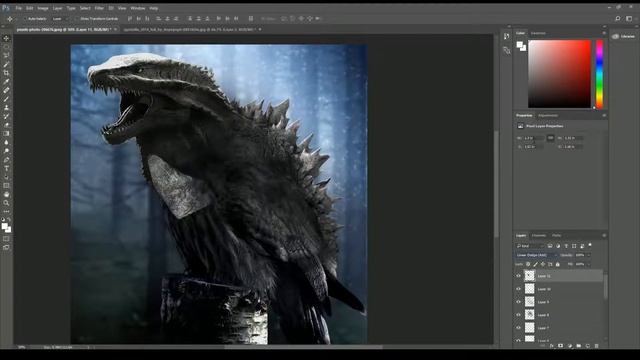
Task: Create a new layer with bottom icon
Action: pyautogui.click(x=588, y=346)
